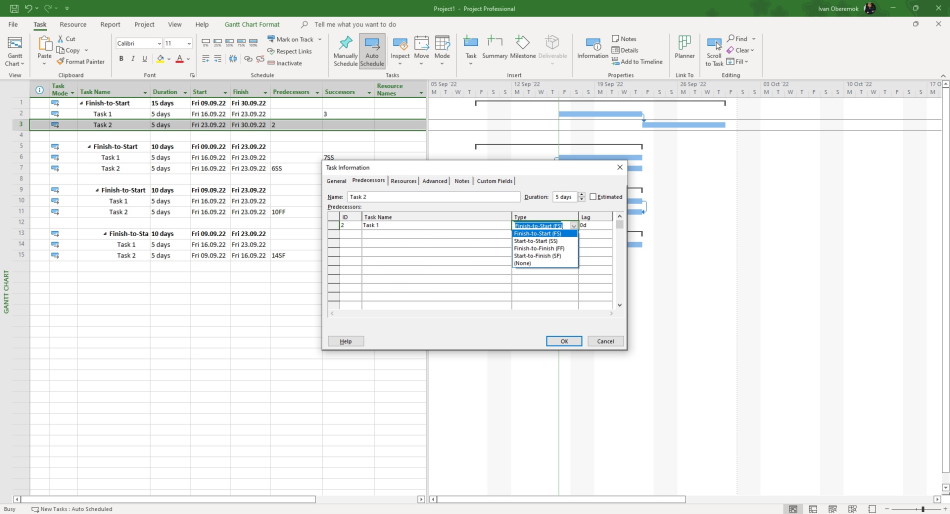
Task: Open the Planner link button
Action: [685, 48]
